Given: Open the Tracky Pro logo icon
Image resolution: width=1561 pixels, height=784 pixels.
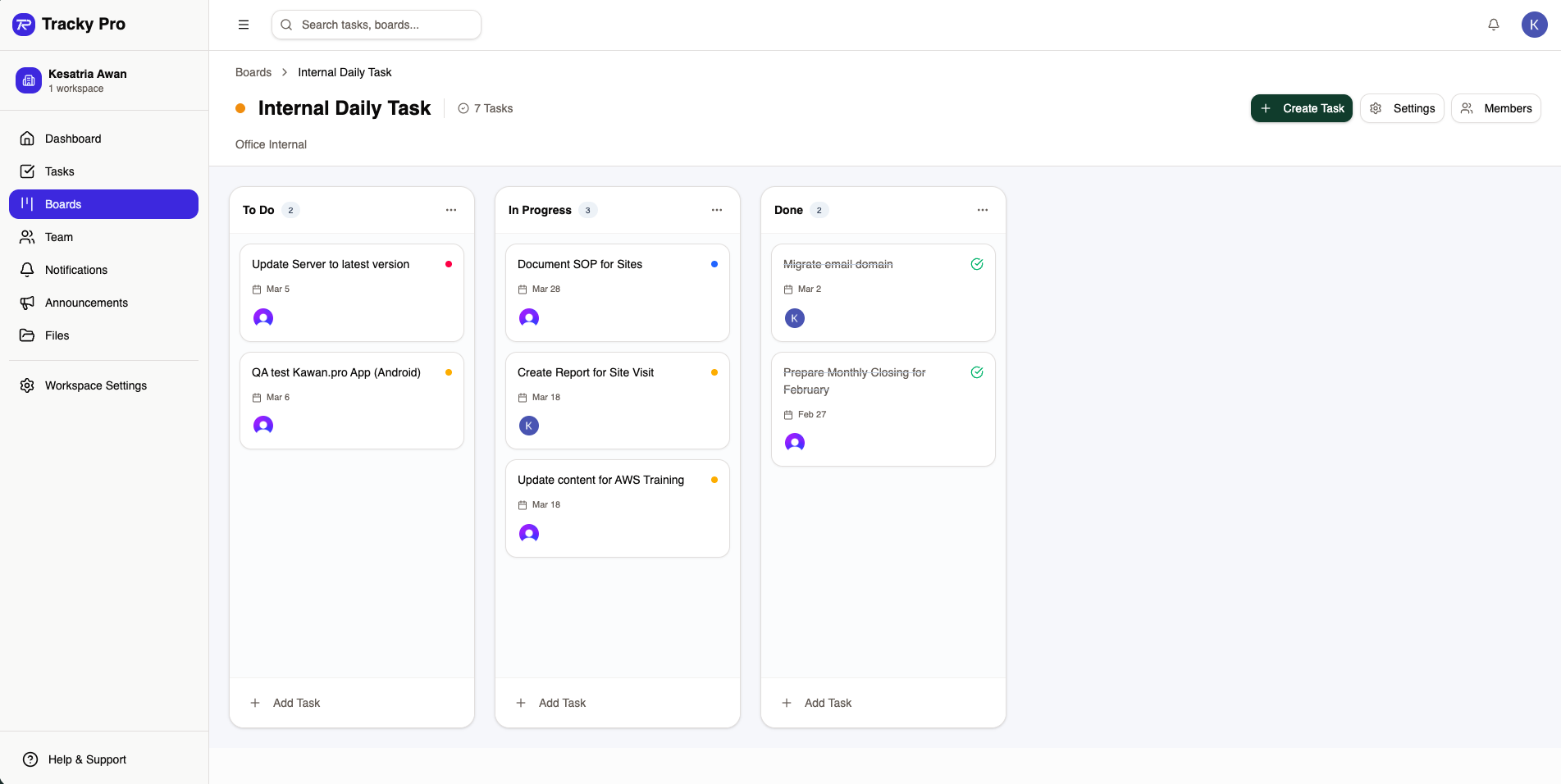Looking at the screenshot, I should pos(25,24).
